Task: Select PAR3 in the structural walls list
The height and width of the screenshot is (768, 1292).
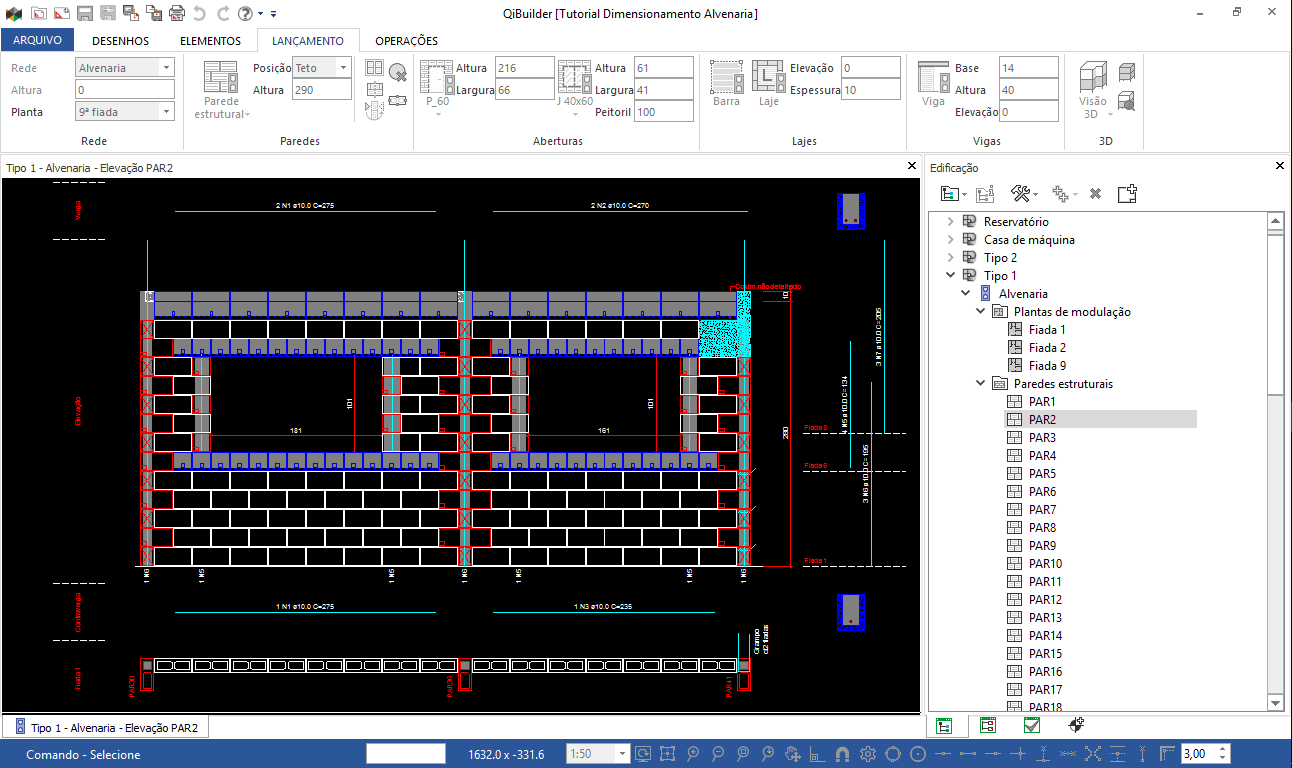Action: point(1042,438)
